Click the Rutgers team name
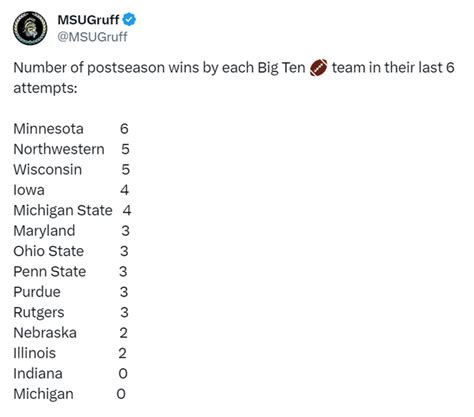The width and height of the screenshot is (474, 417). coord(39,313)
